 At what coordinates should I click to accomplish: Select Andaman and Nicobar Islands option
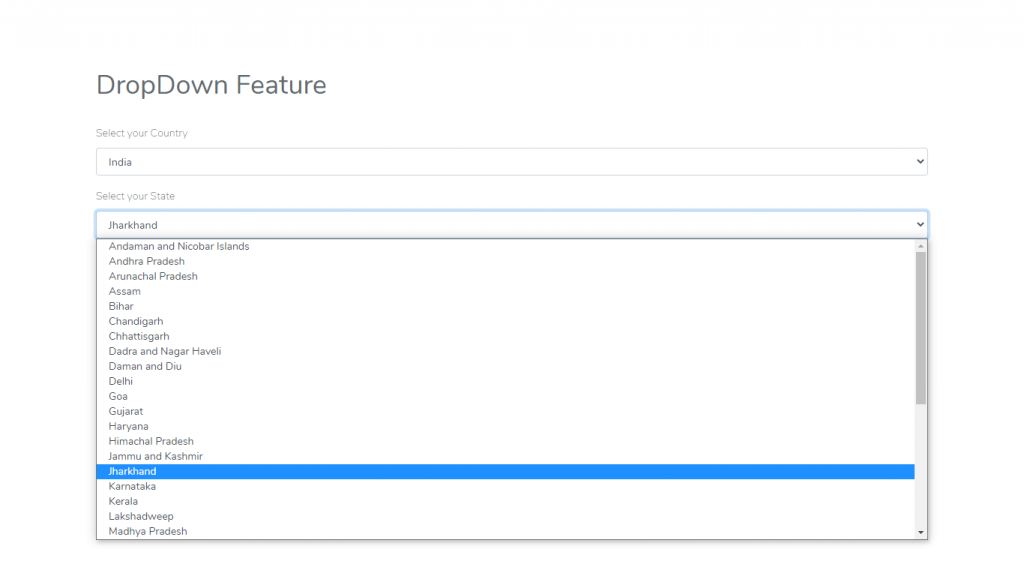179,246
